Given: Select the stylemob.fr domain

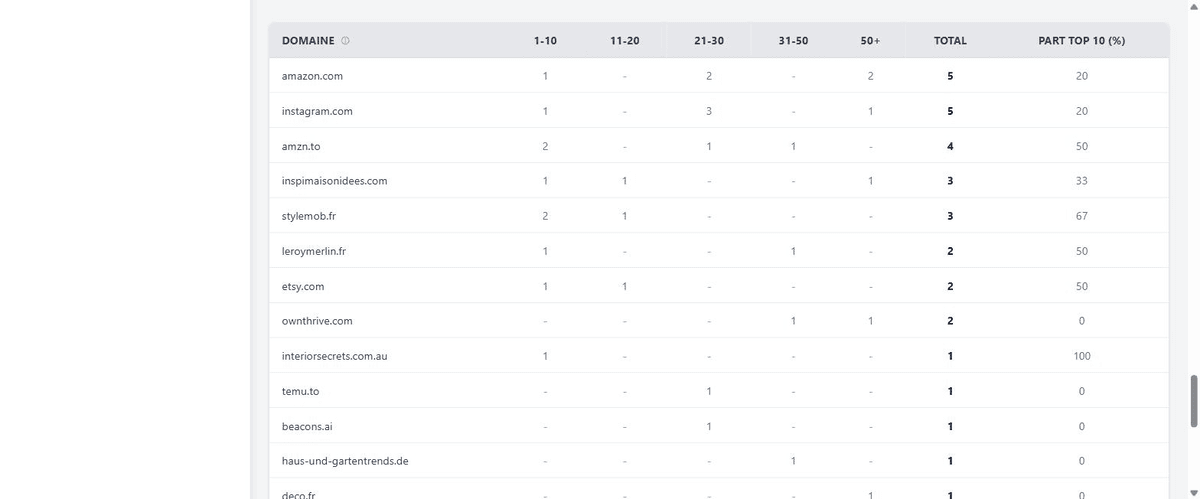Looking at the screenshot, I should tap(309, 216).
